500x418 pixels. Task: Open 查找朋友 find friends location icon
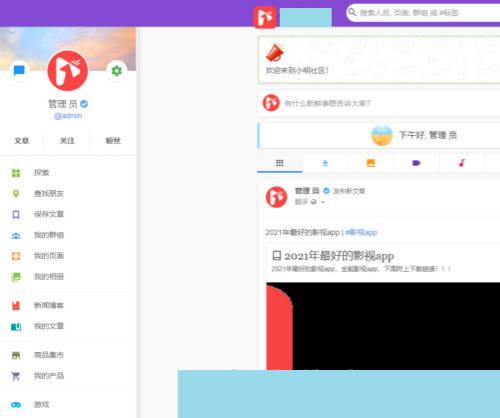(16, 194)
